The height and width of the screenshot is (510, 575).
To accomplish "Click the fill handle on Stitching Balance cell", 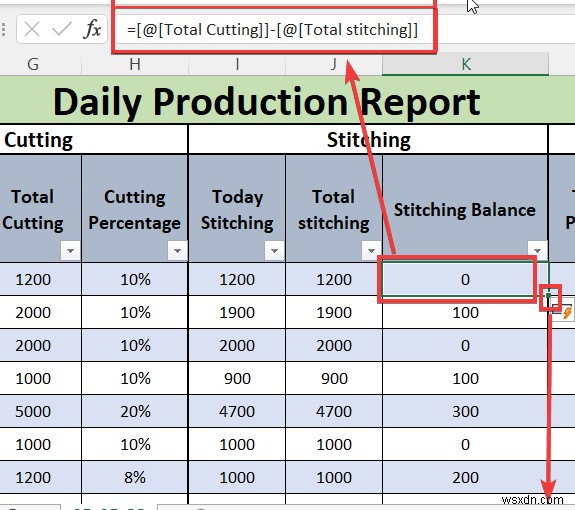I will (549, 295).
